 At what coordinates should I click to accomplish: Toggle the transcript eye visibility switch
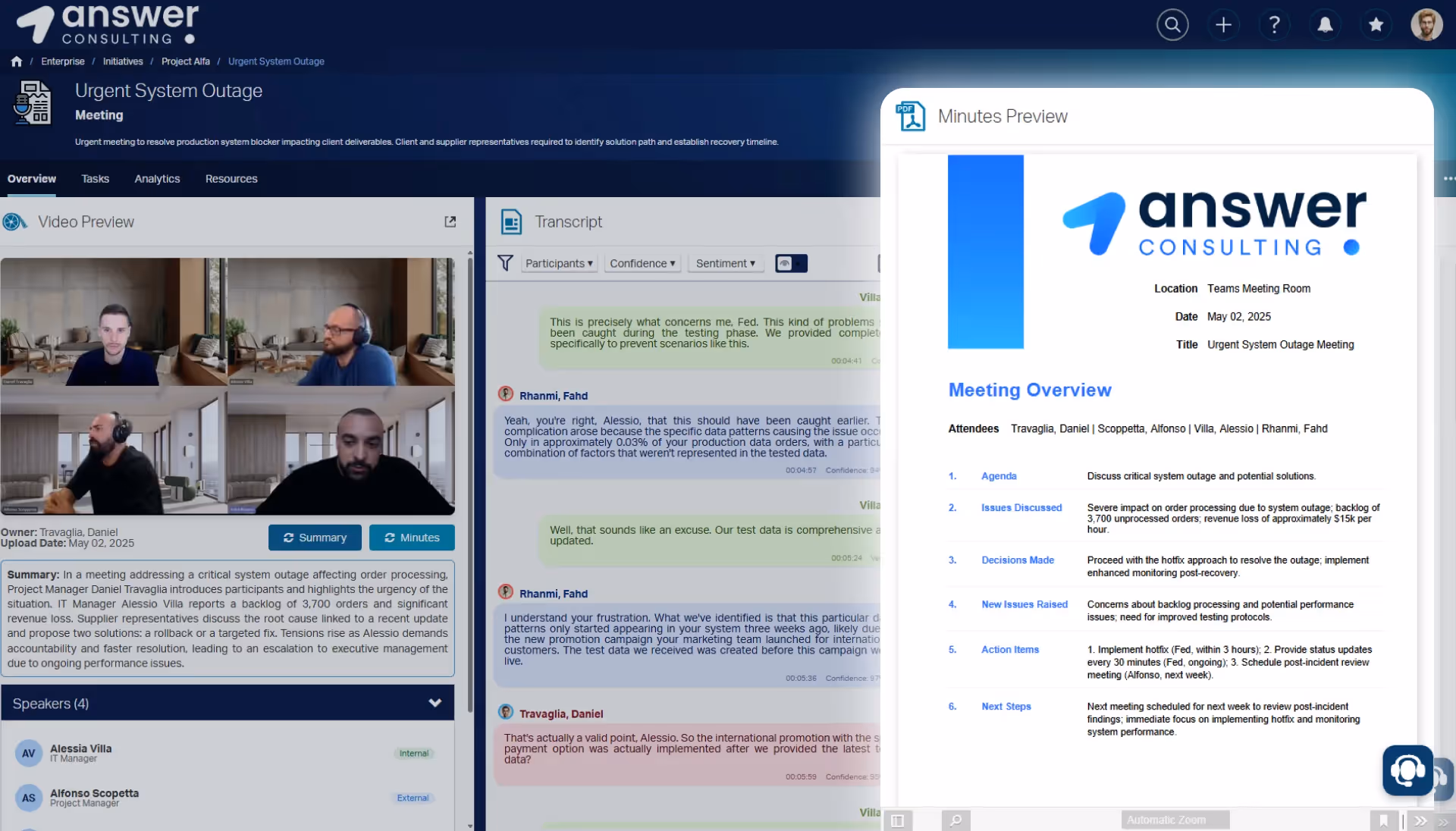coord(791,263)
